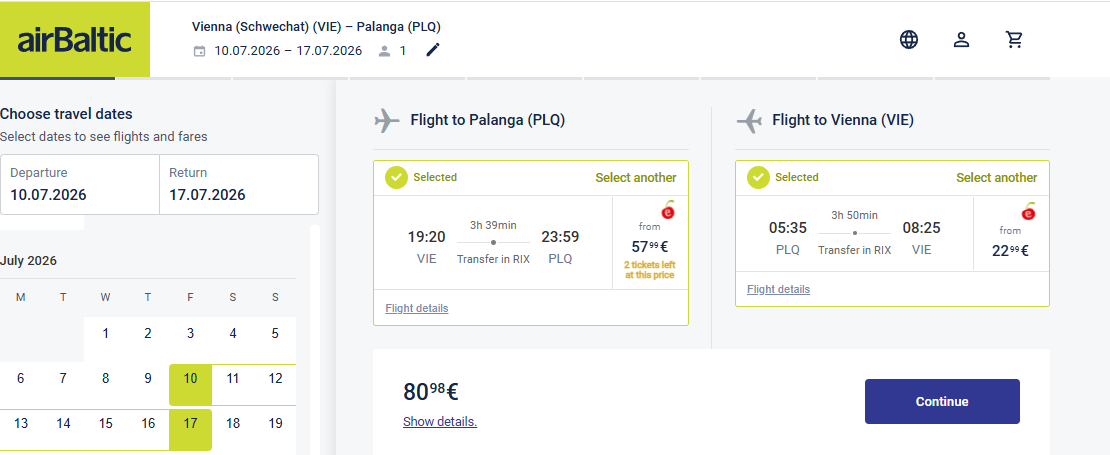Viewport: 1110px width, 455px height.
Task: Show details of the 80.98 € total
Action: pyautogui.click(x=440, y=422)
